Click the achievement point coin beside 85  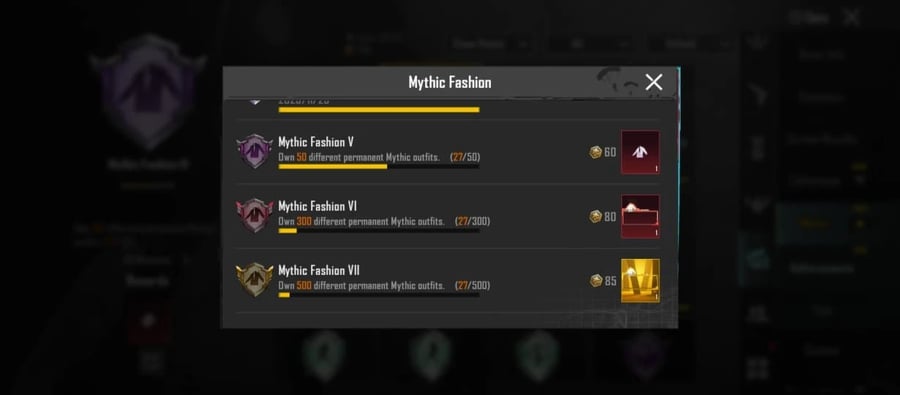(x=596, y=281)
